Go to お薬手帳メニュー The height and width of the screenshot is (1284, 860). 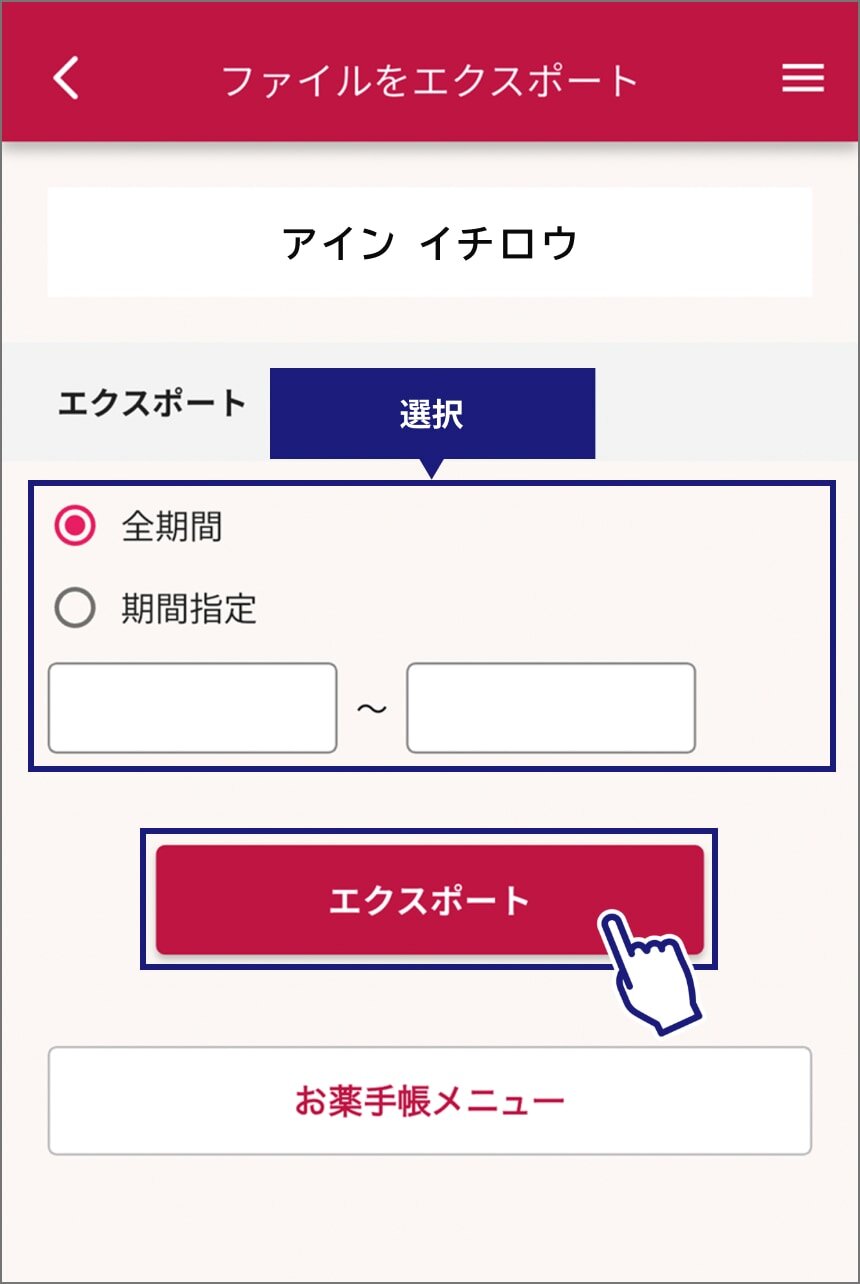(430, 1101)
